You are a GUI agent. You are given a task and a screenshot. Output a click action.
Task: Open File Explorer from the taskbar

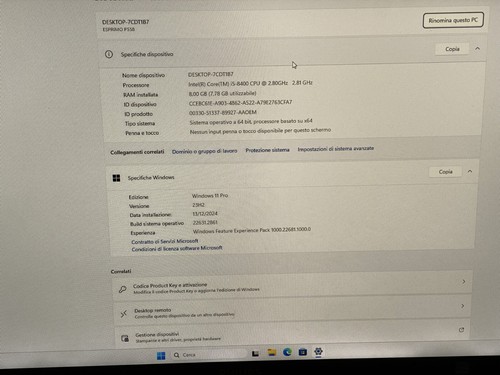[x=272, y=353]
